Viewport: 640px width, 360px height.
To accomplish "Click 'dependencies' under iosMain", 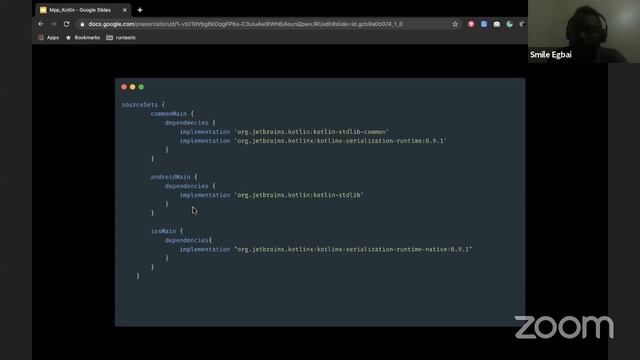I will click(x=187, y=240).
